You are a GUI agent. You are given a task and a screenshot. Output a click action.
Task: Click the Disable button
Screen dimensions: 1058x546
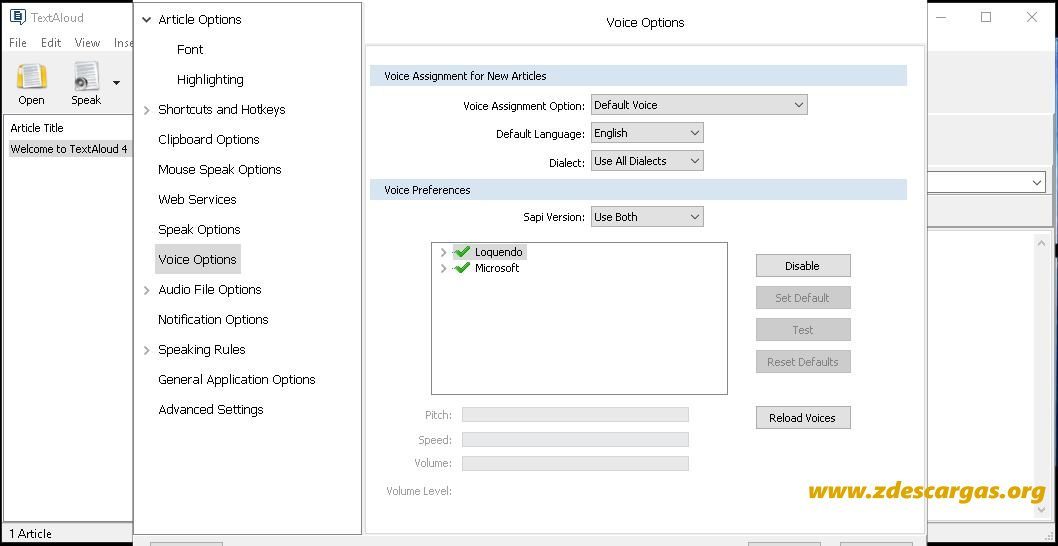click(x=803, y=266)
